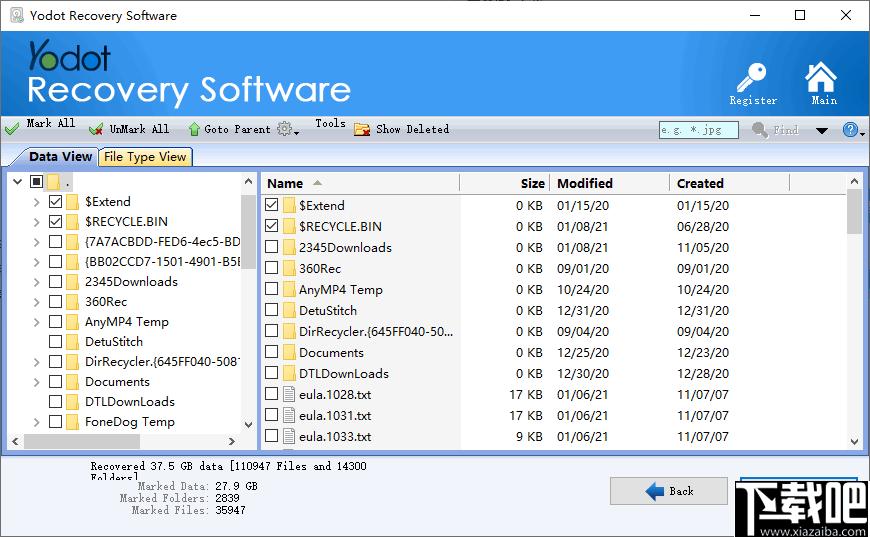Click the Tools label
870x537 pixels.
pos(330,123)
